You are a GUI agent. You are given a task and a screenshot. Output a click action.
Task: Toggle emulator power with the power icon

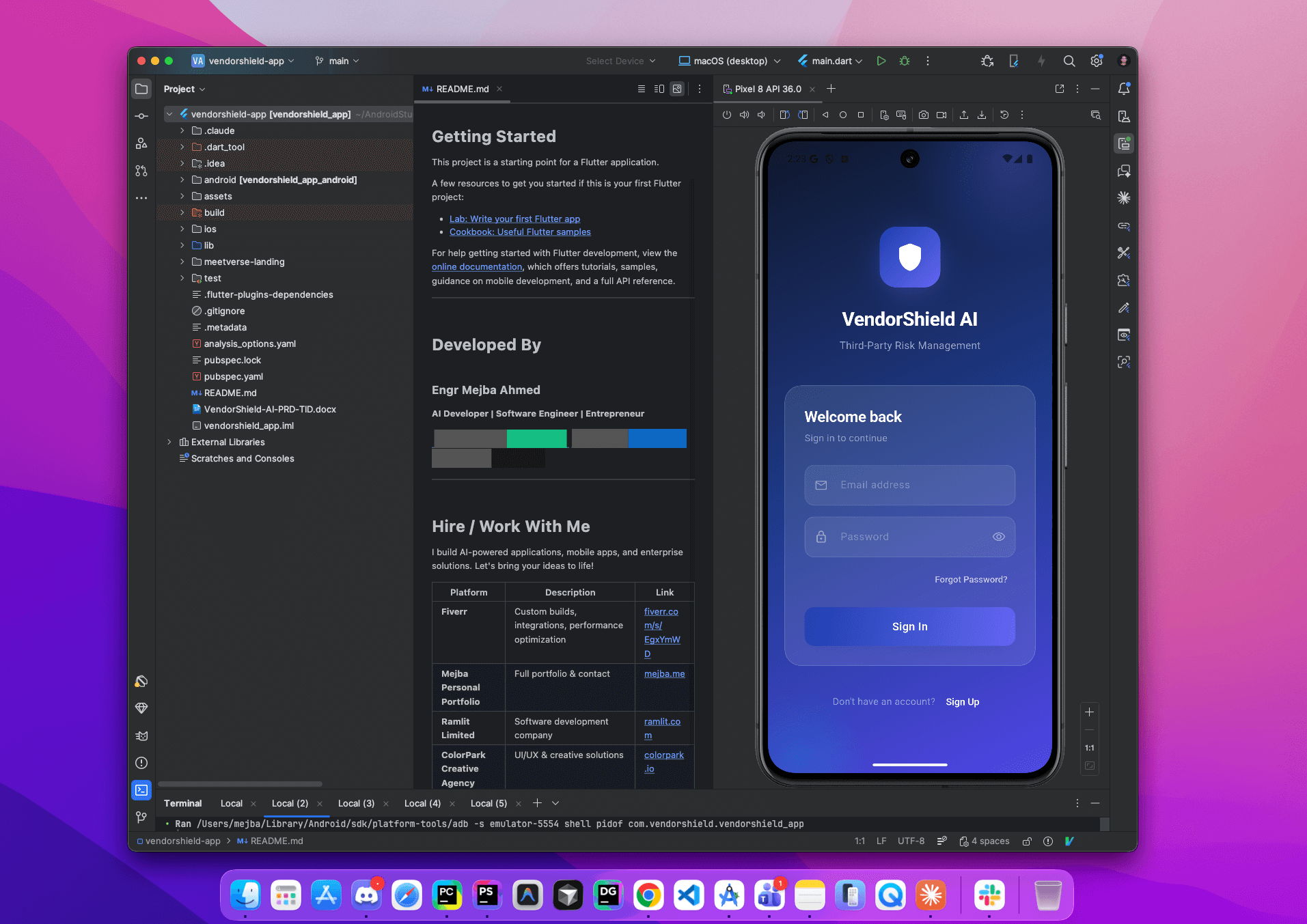(726, 115)
